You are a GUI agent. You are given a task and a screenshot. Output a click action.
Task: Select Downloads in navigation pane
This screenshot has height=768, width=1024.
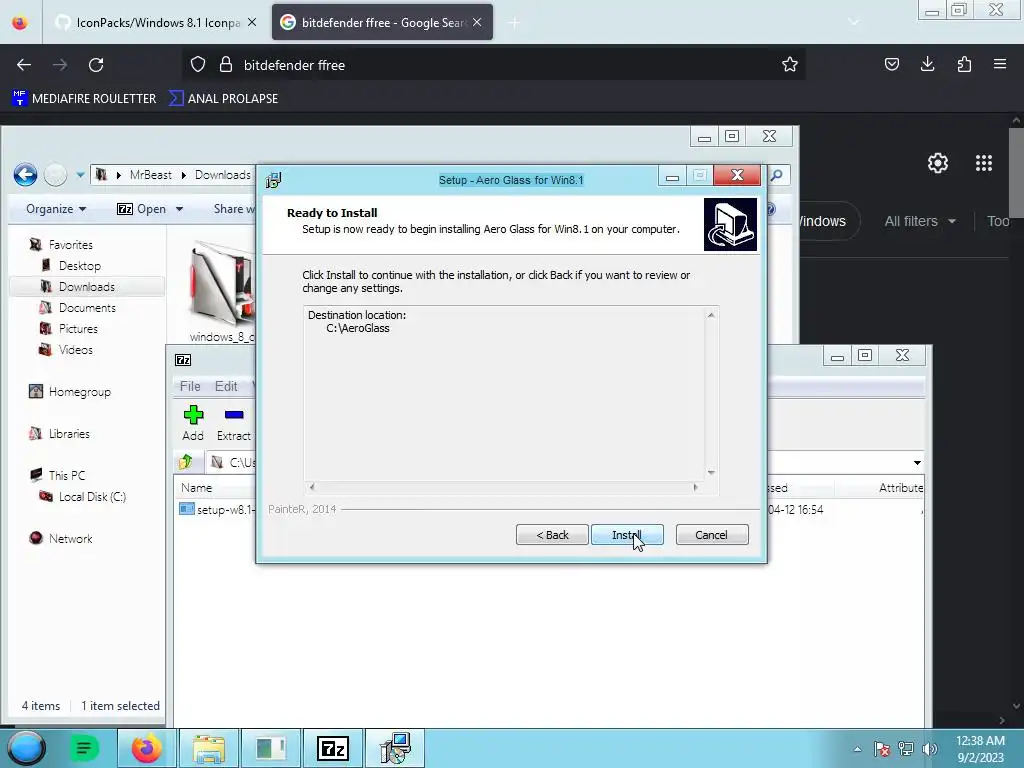(x=87, y=287)
